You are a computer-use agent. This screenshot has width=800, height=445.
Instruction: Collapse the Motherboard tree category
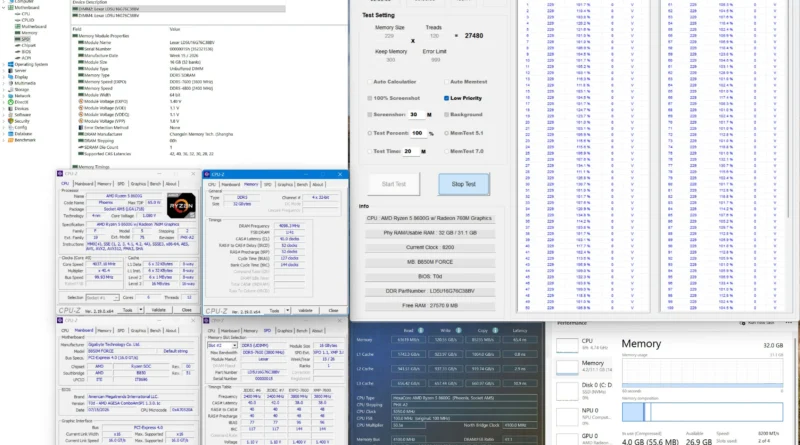(x=4, y=8)
